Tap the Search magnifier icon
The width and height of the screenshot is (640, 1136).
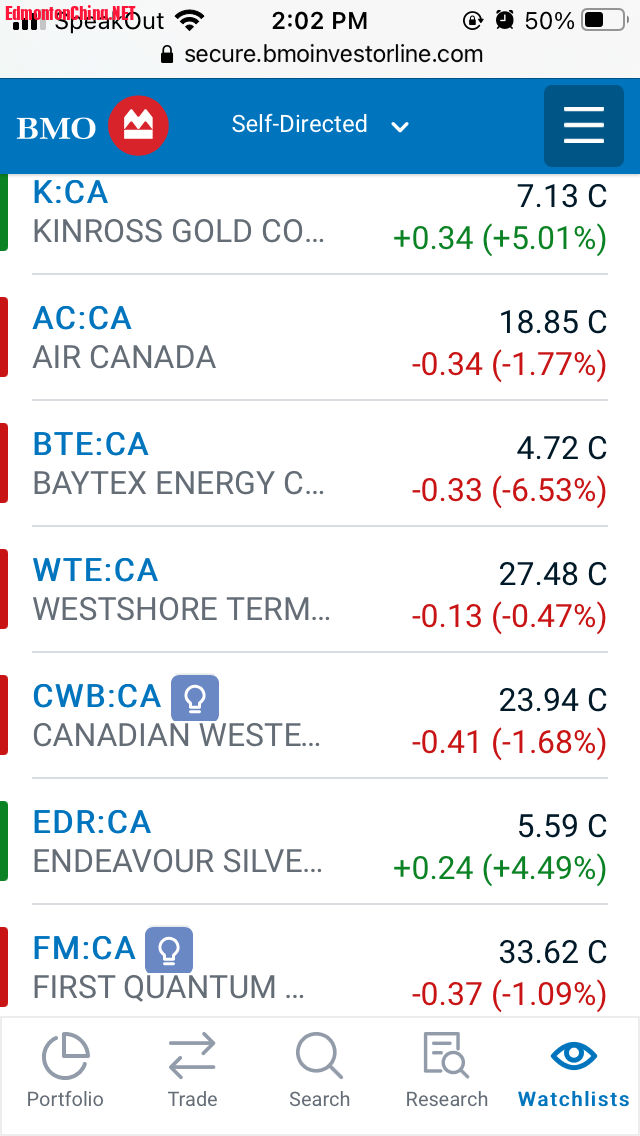click(x=319, y=1058)
